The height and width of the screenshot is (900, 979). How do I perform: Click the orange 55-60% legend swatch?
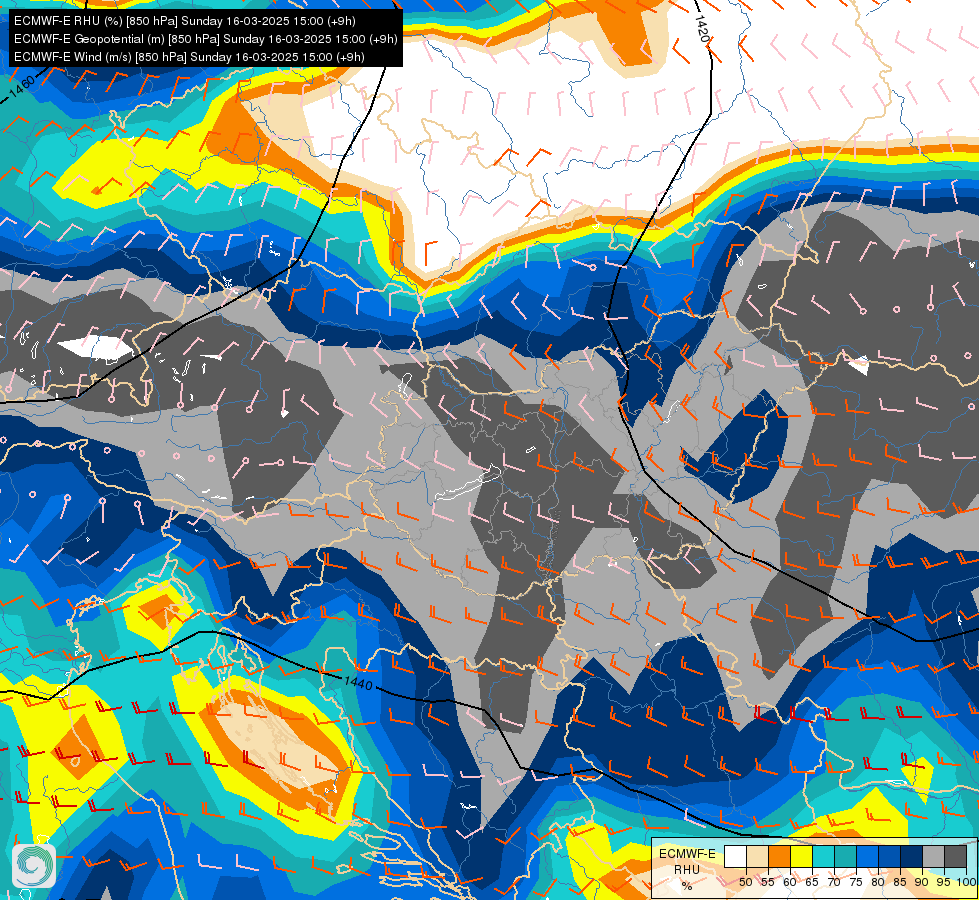click(x=779, y=856)
